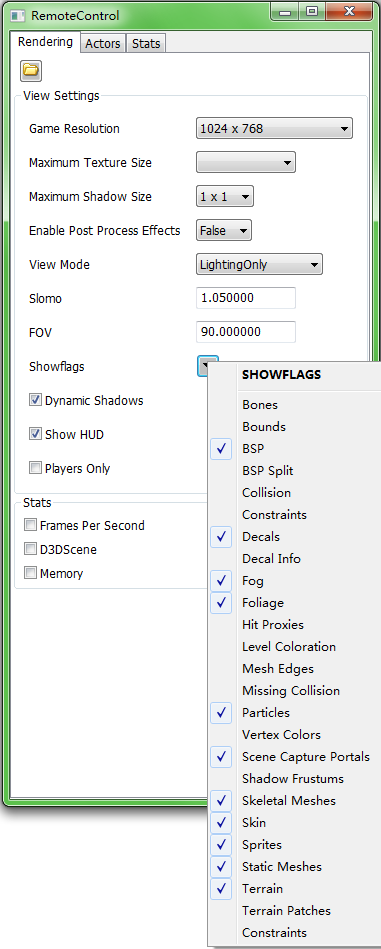This screenshot has width=381, height=949.
Task: Switch to the Actors tab
Action: click(103, 44)
